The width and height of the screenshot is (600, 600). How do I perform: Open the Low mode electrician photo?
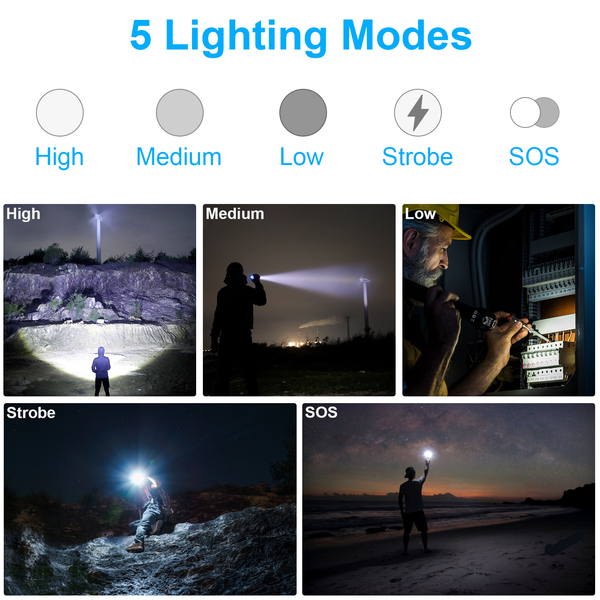(x=499, y=300)
